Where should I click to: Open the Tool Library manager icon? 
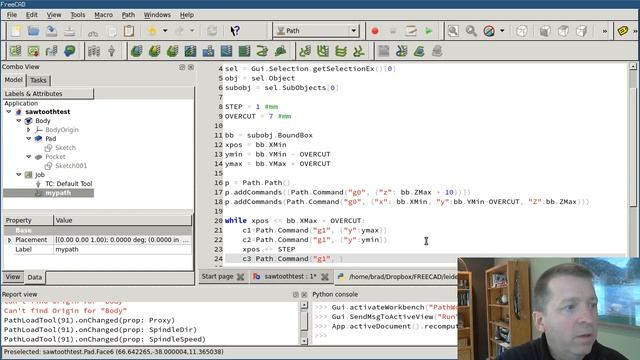point(94,51)
